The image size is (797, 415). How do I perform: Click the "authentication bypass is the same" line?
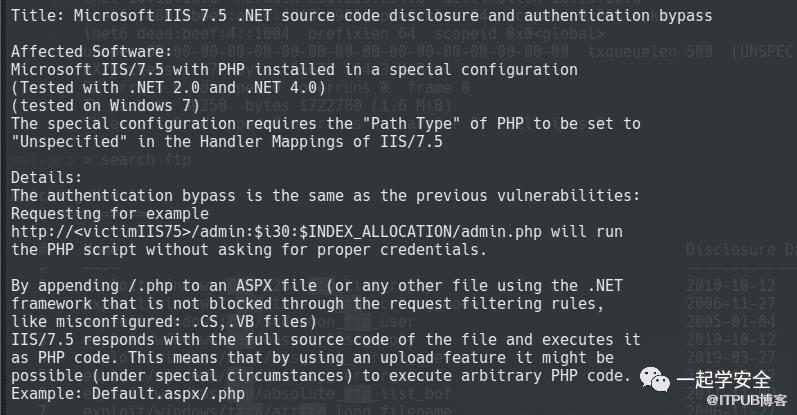[x=325, y=194]
